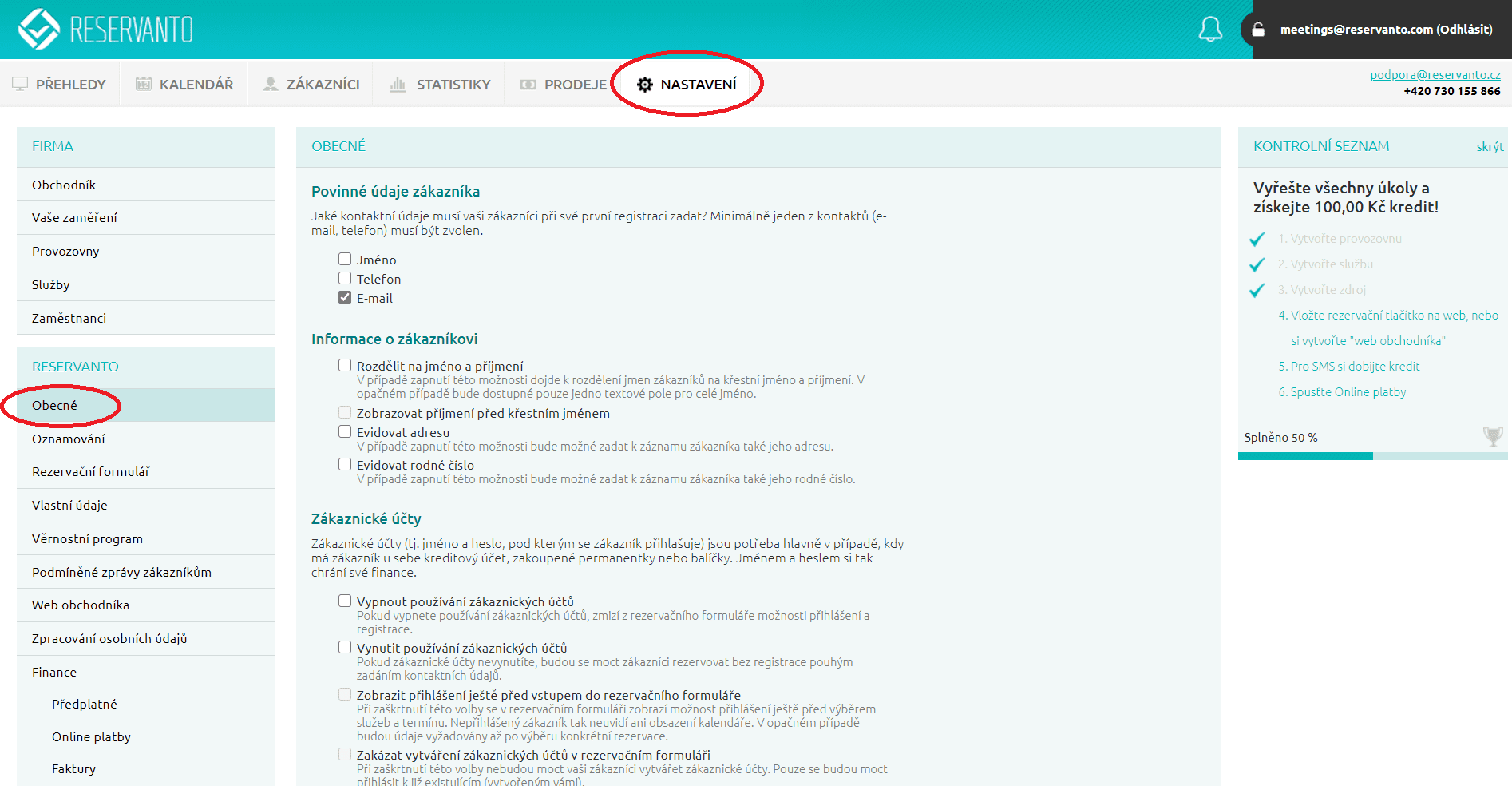Click the gear icon for Nastavení

pyautogui.click(x=645, y=85)
